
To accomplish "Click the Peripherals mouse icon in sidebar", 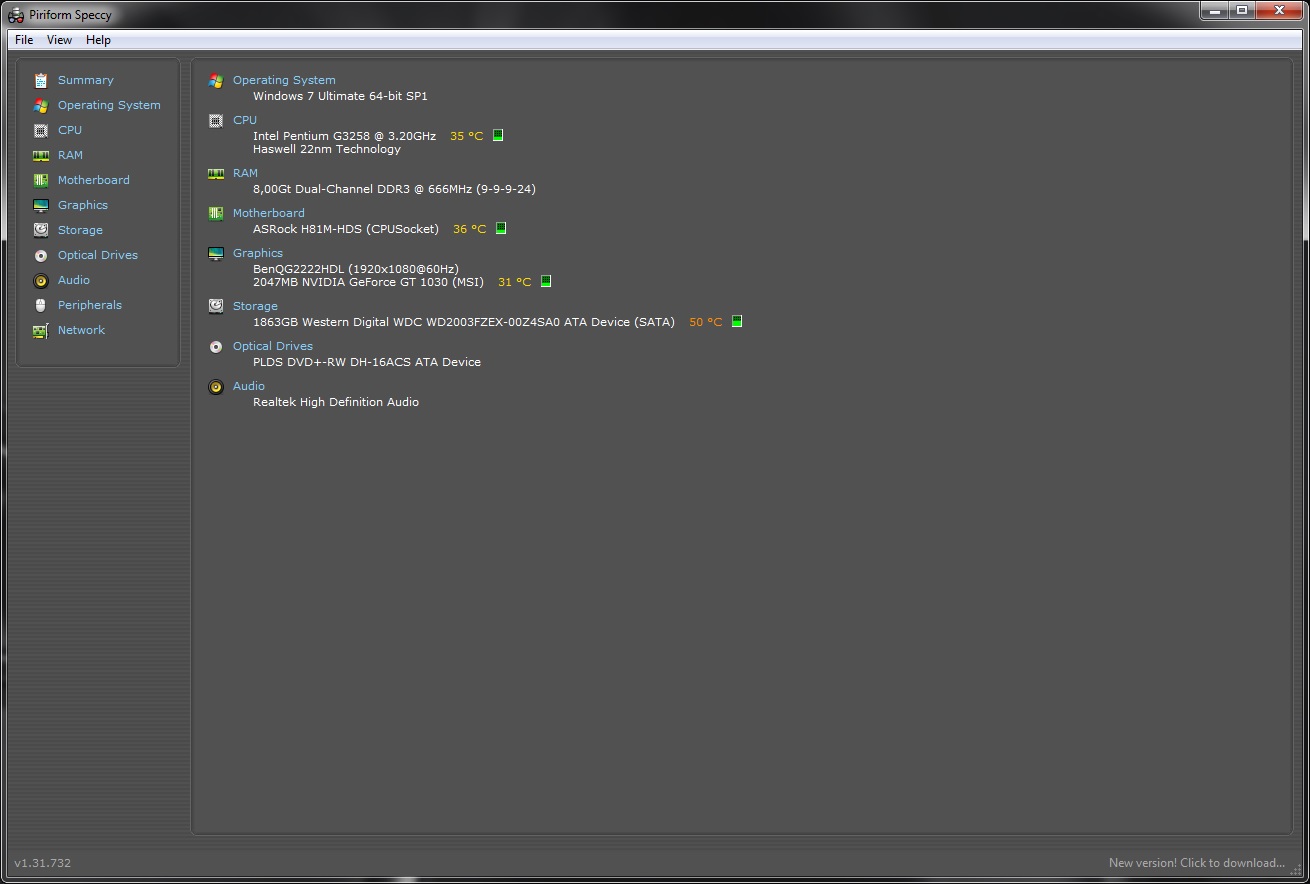I will tap(41, 305).
